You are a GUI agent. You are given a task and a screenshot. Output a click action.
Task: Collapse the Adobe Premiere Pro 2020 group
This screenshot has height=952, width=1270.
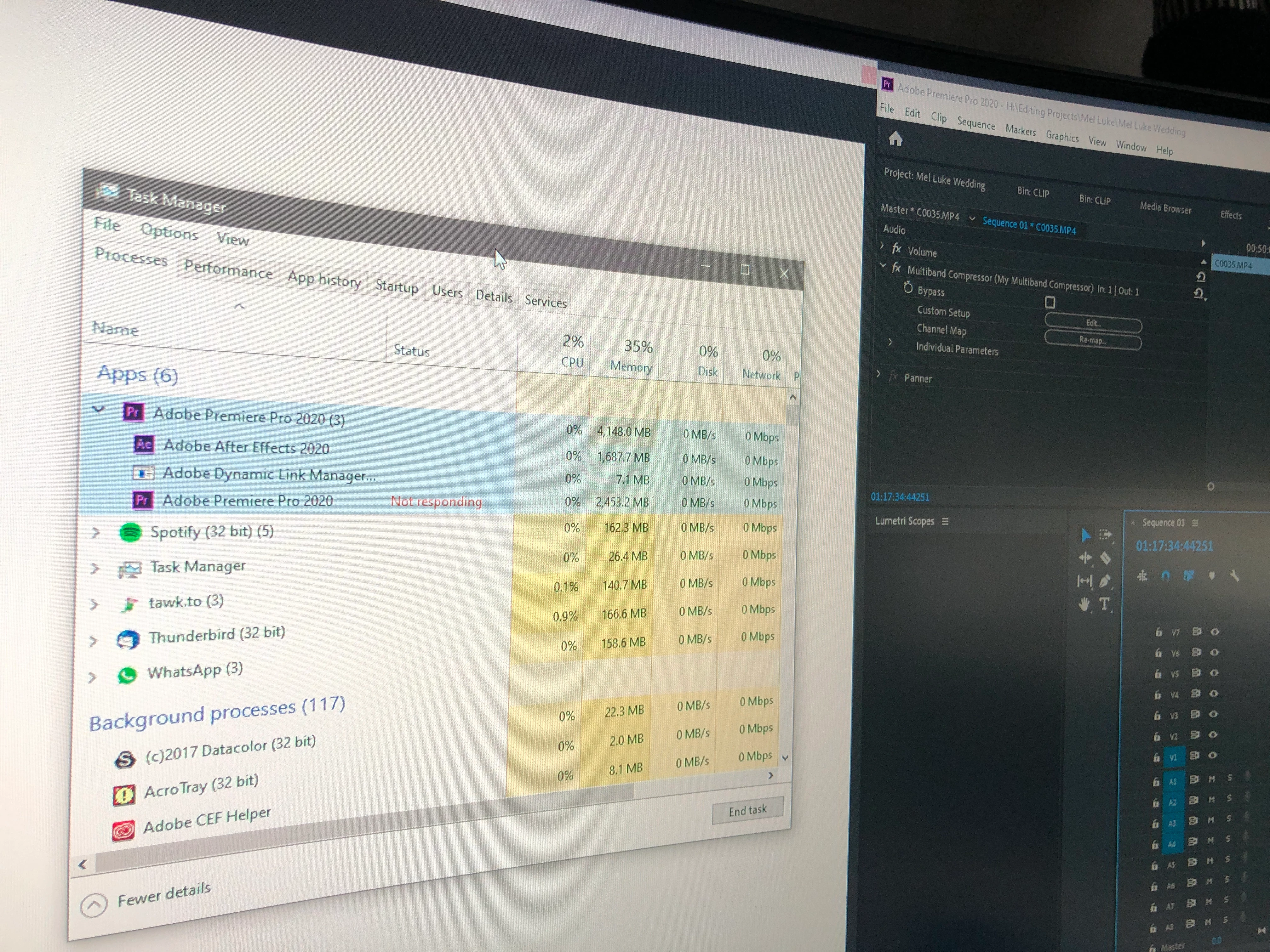tap(99, 410)
